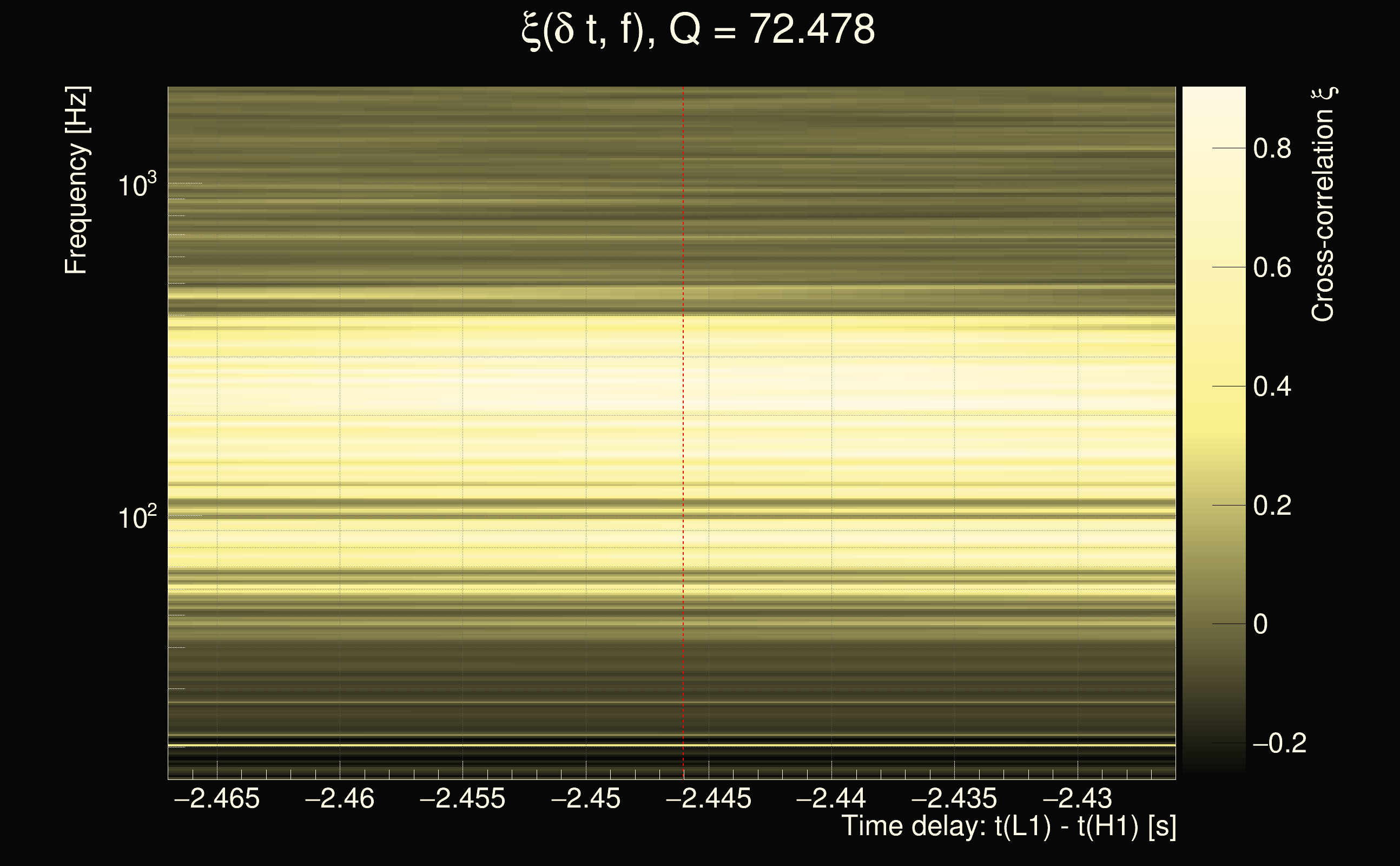
Task: Click the Frequency [Hz] y-axis label
Action: tap(76, 180)
